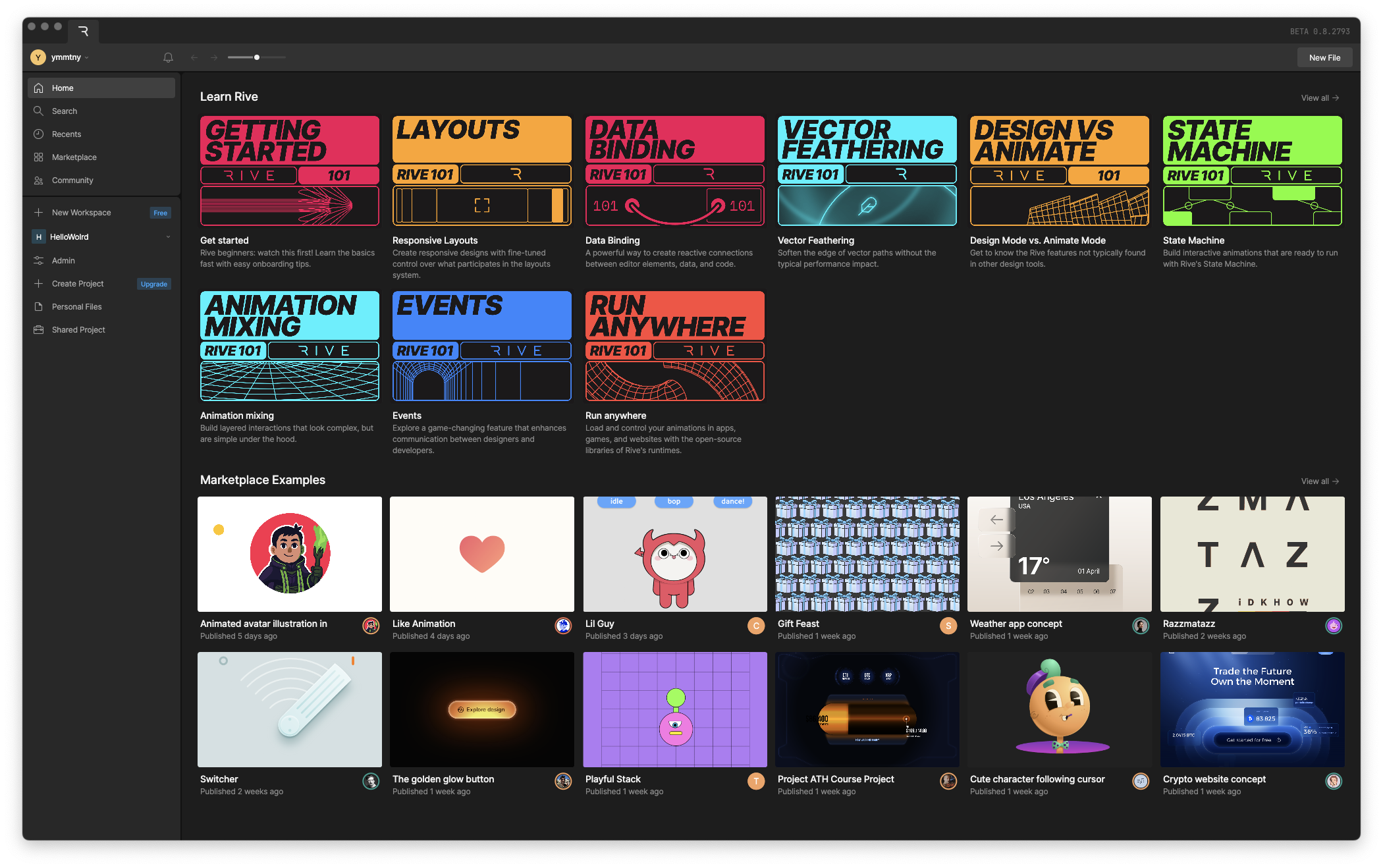Select Search in the sidebar

point(101,111)
